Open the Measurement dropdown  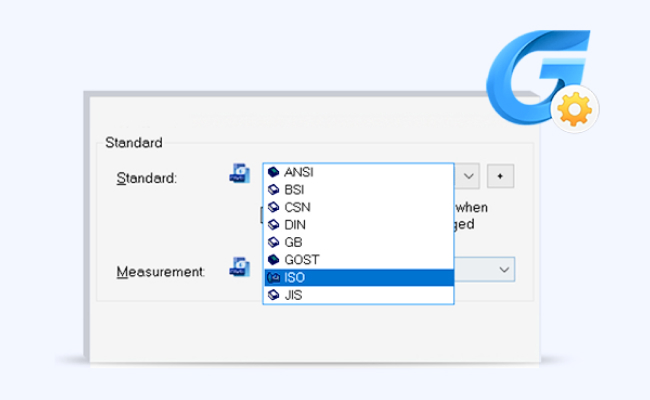pos(503,270)
